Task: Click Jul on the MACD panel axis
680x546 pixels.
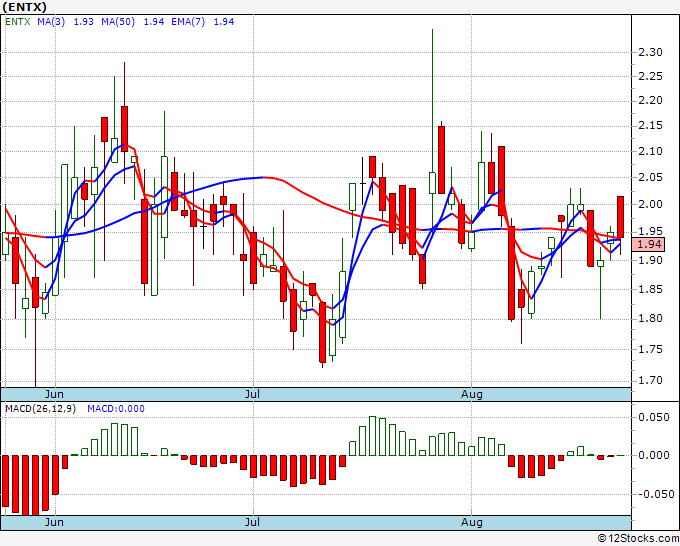Action: point(252,522)
